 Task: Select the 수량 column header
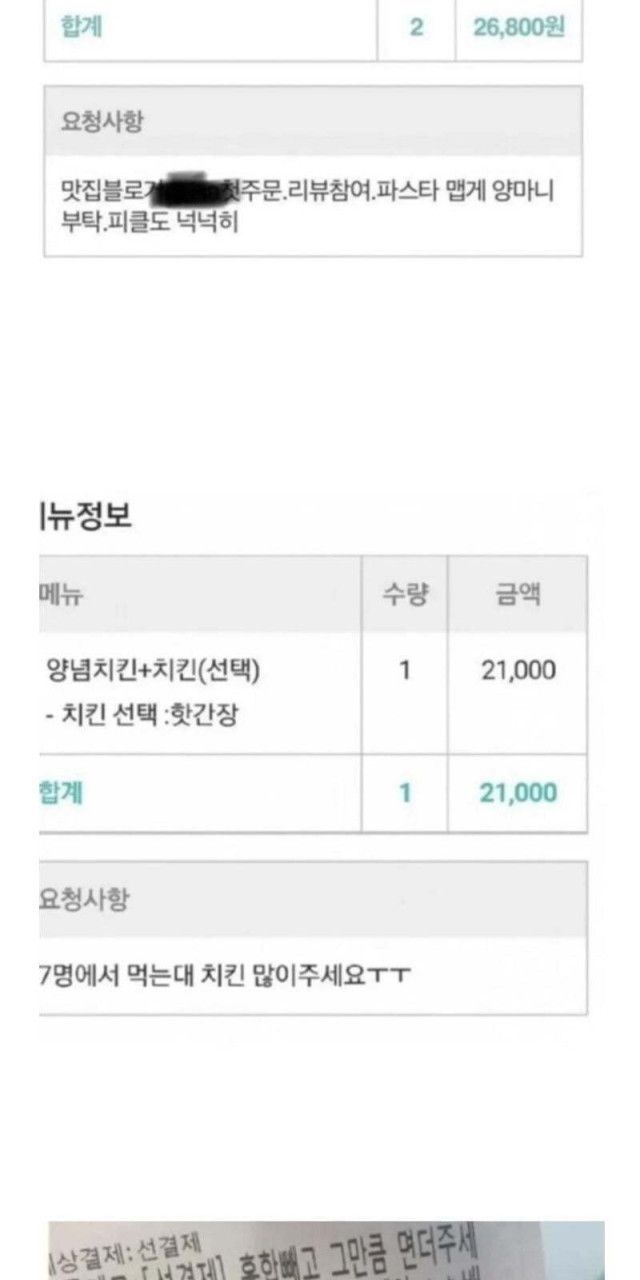coord(404,595)
